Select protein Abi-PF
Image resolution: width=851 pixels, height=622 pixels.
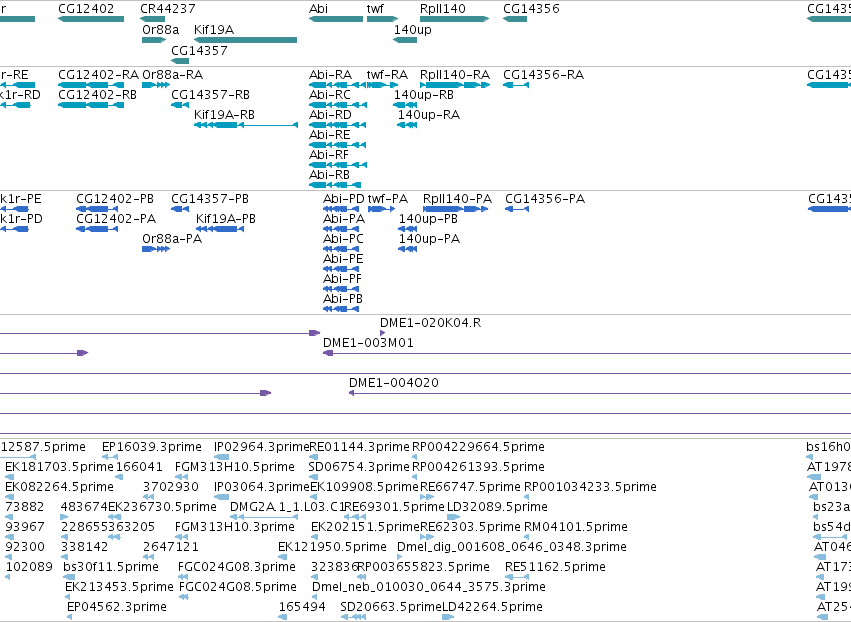(341, 289)
